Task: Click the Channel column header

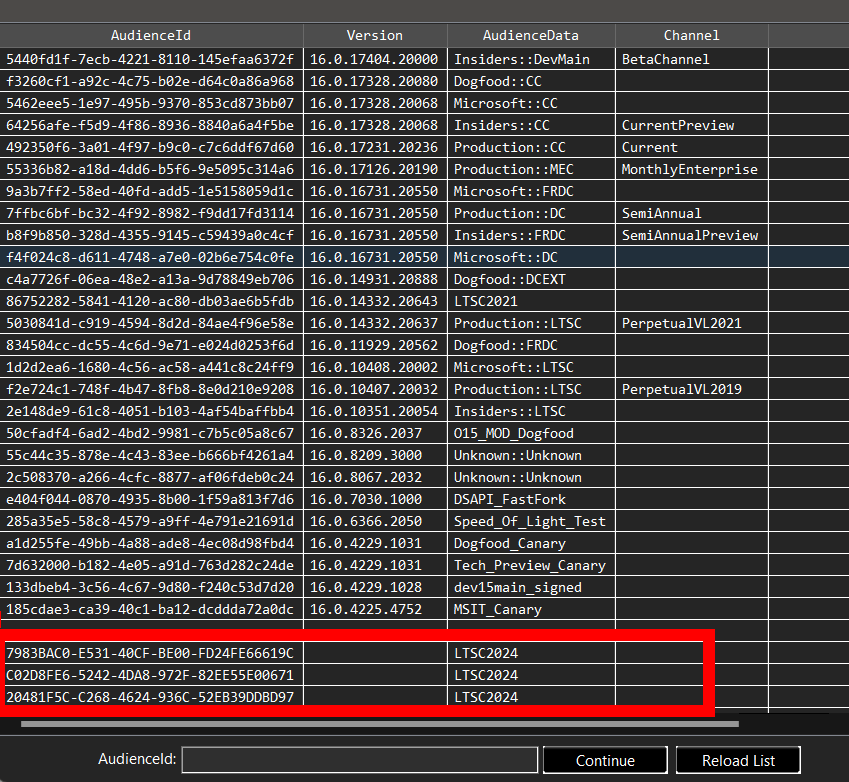Action: point(691,36)
